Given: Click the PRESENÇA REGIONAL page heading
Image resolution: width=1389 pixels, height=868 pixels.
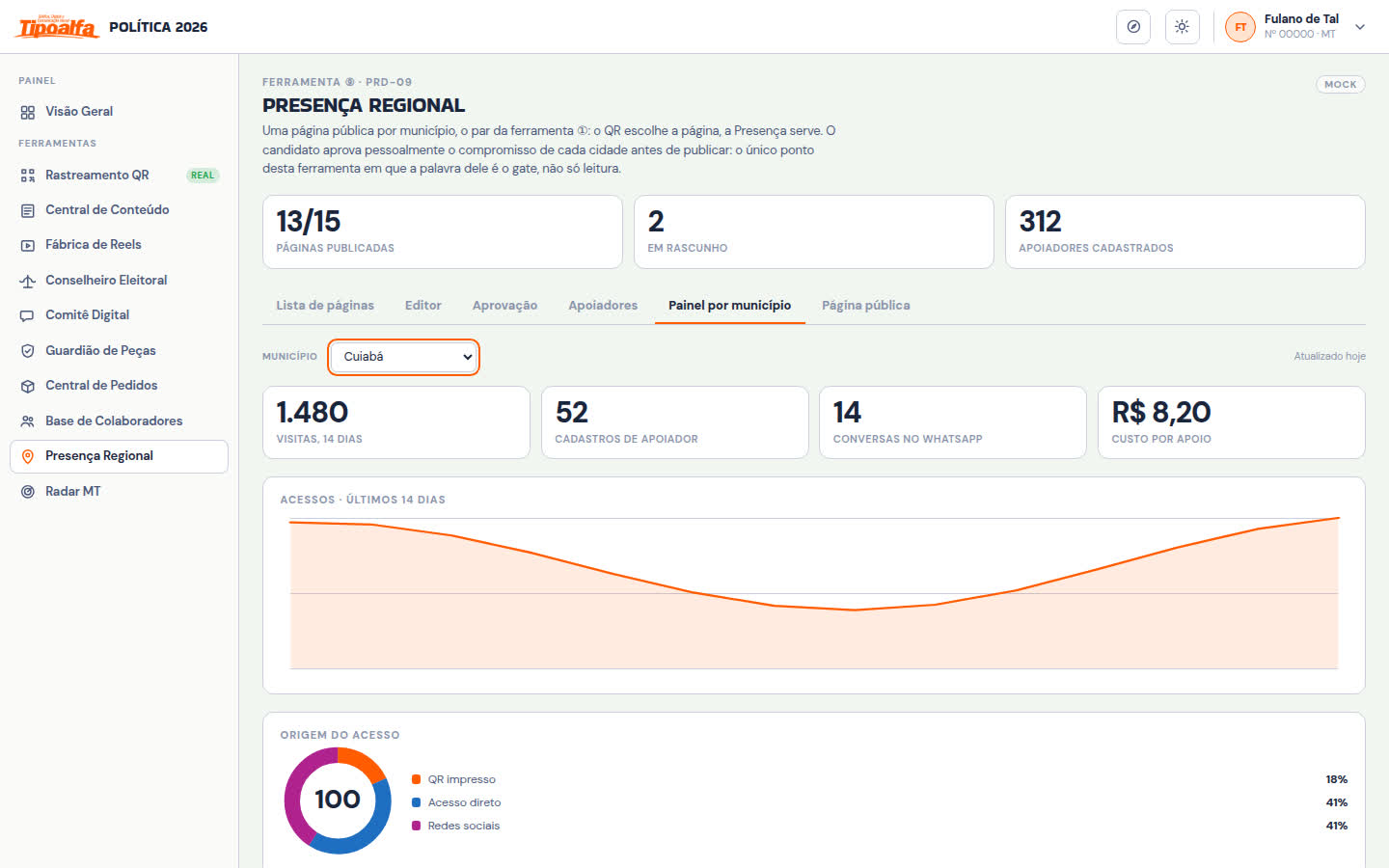Looking at the screenshot, I should 364,106.
